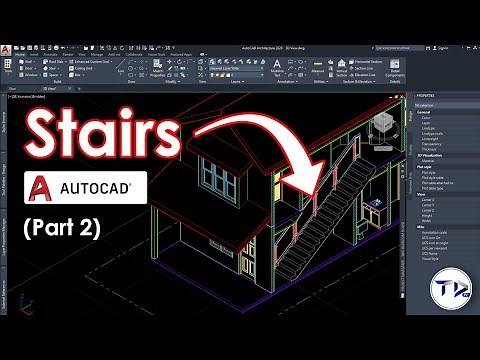Open the View ribbon tab
Screen dimensions: 480x360
pos(82,54)
